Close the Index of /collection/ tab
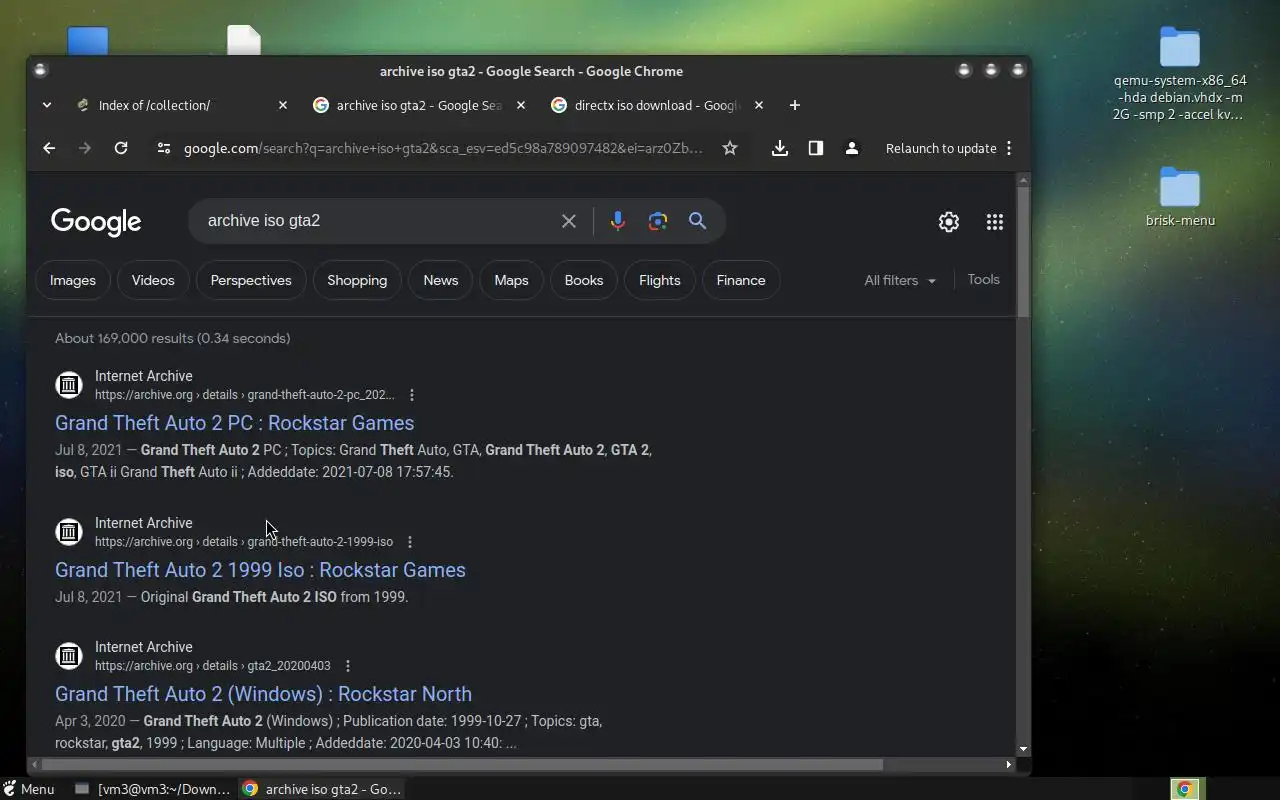This screenshot has width=1280, height=800. (283, 105)
